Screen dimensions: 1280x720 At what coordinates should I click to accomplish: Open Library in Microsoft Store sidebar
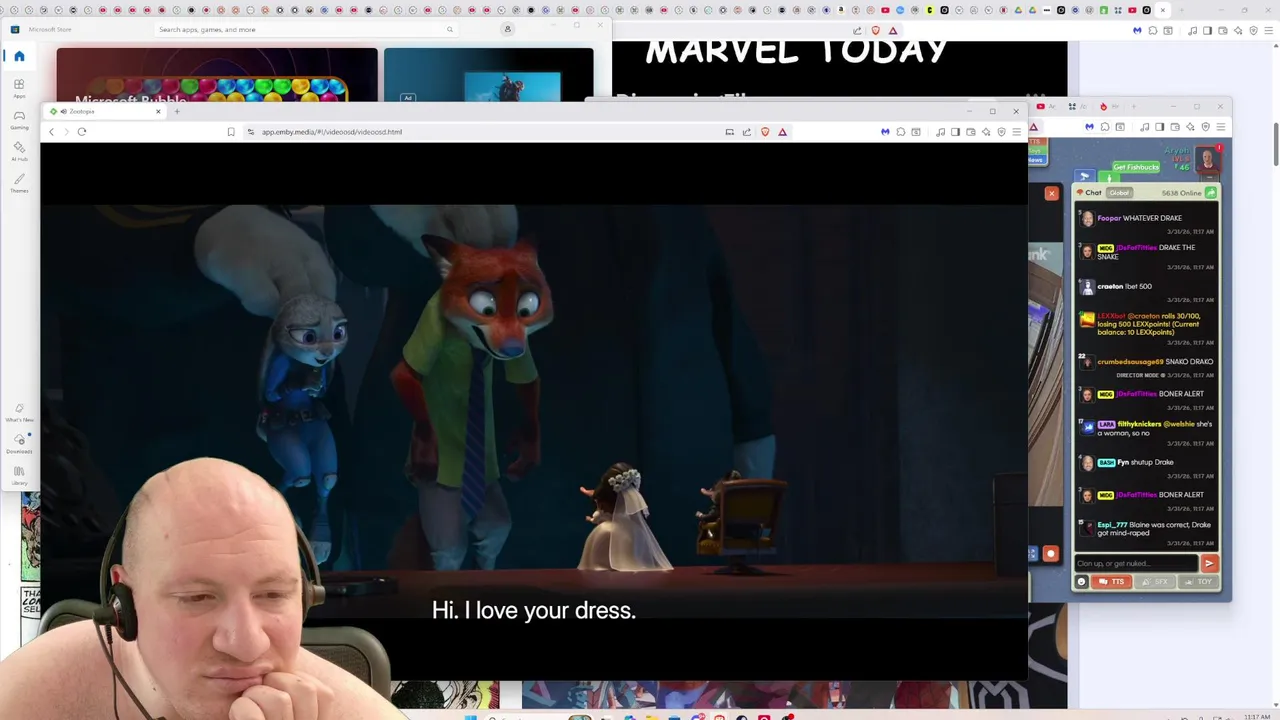(x=19, y=475)
